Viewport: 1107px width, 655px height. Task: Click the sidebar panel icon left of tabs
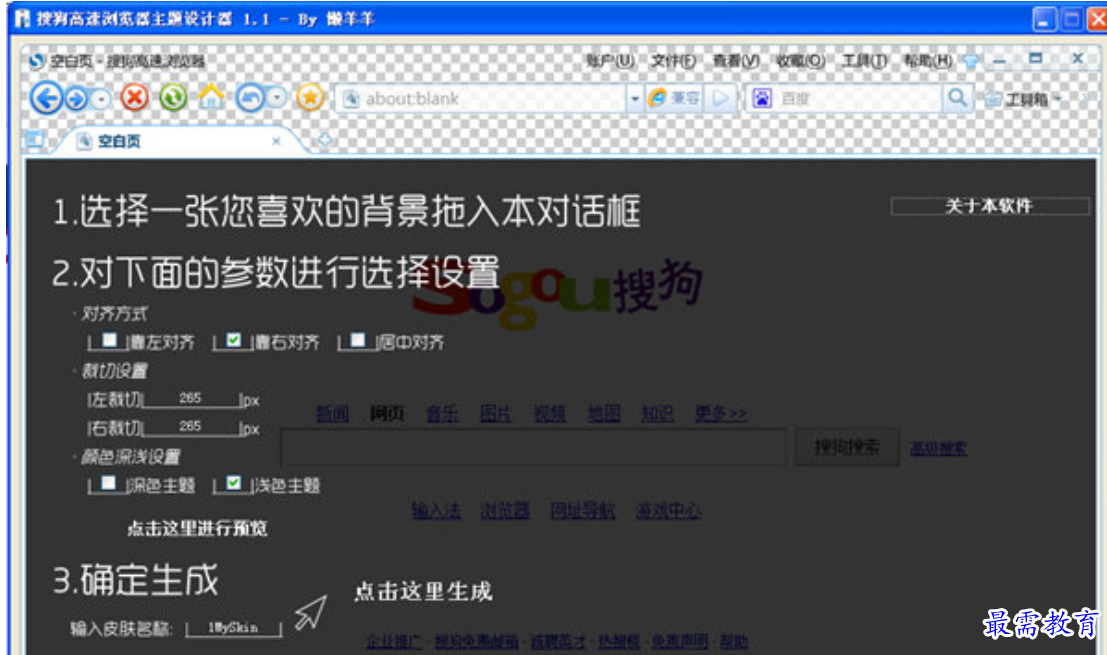34,140
